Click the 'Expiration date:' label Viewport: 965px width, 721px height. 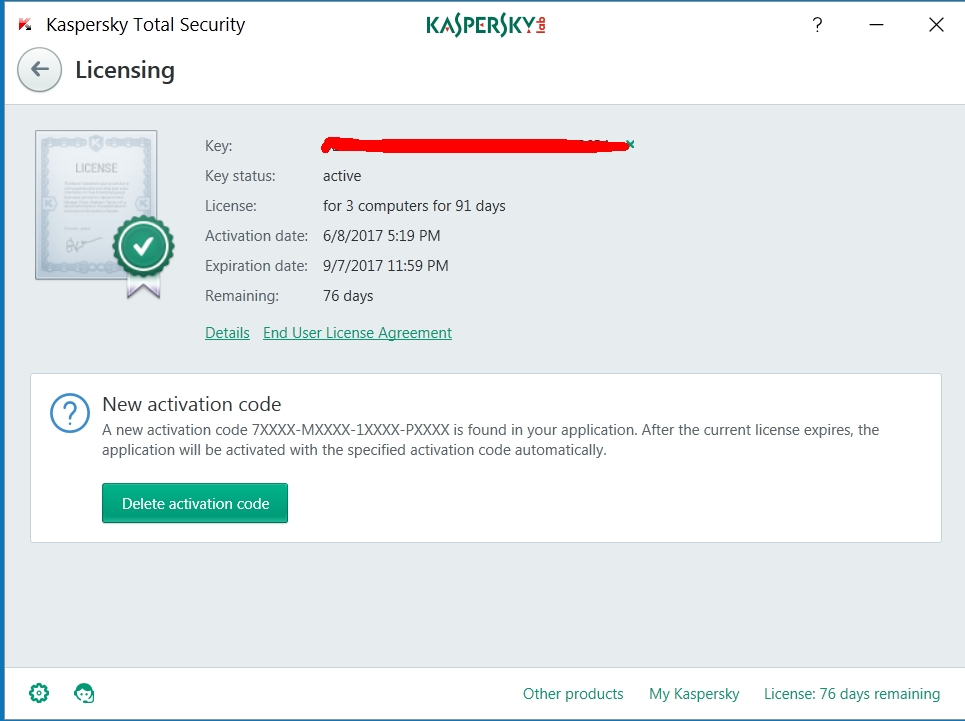(256, 266)
